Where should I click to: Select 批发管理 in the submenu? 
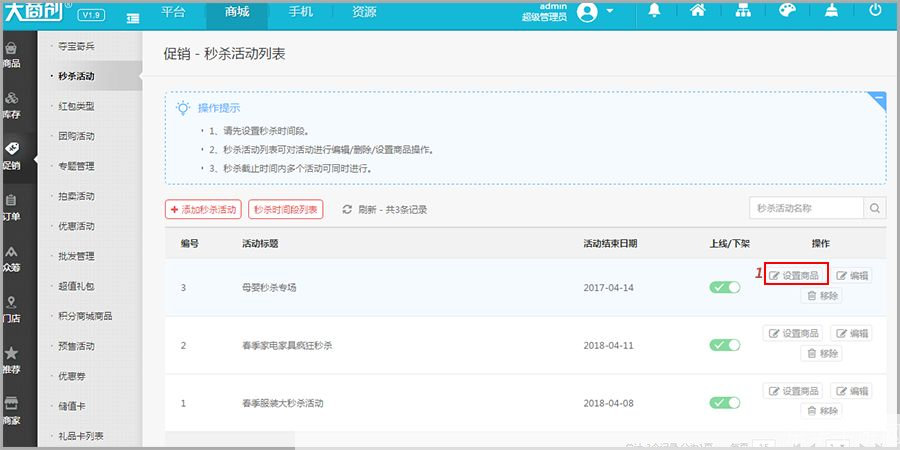click(76, 256)
